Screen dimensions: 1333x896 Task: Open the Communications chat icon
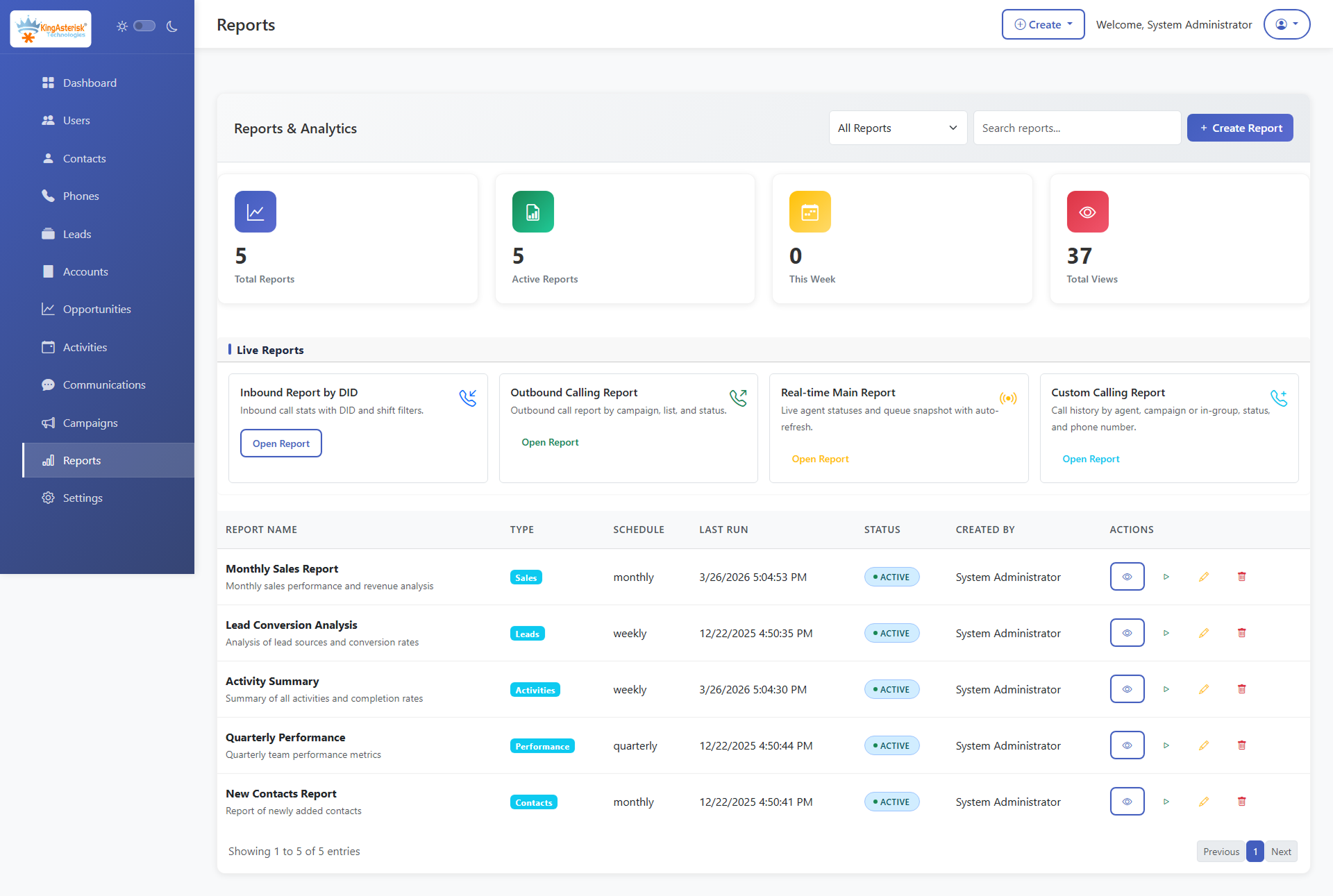point(49,384)
